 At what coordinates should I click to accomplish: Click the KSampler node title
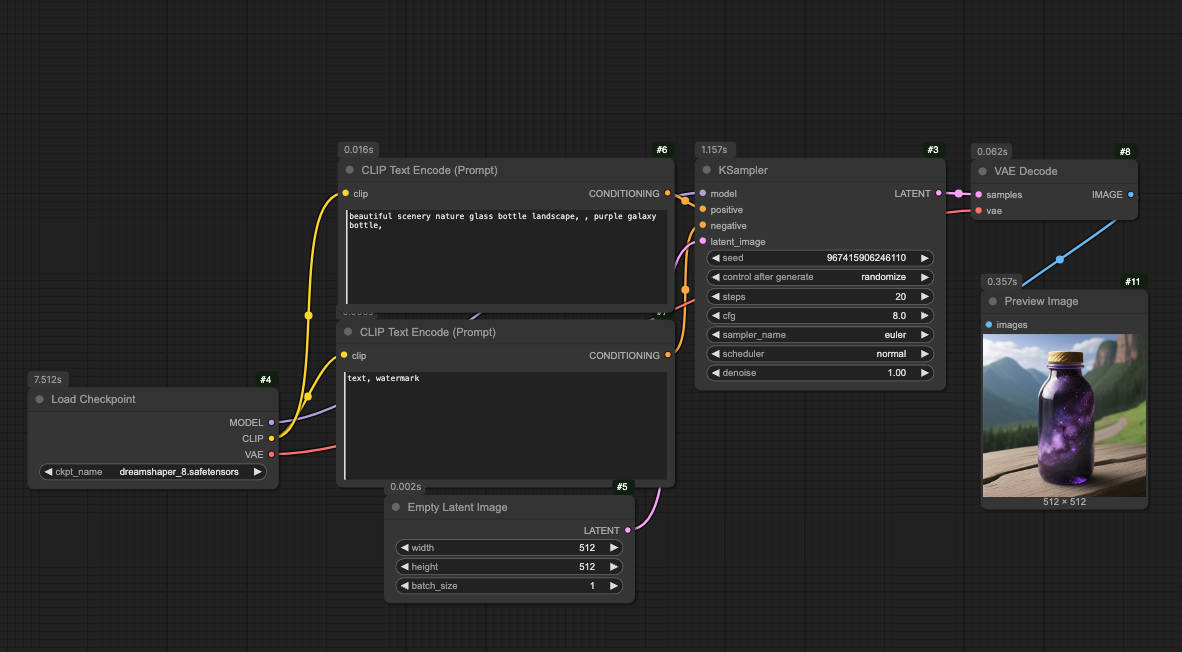[x=743, y=170]
